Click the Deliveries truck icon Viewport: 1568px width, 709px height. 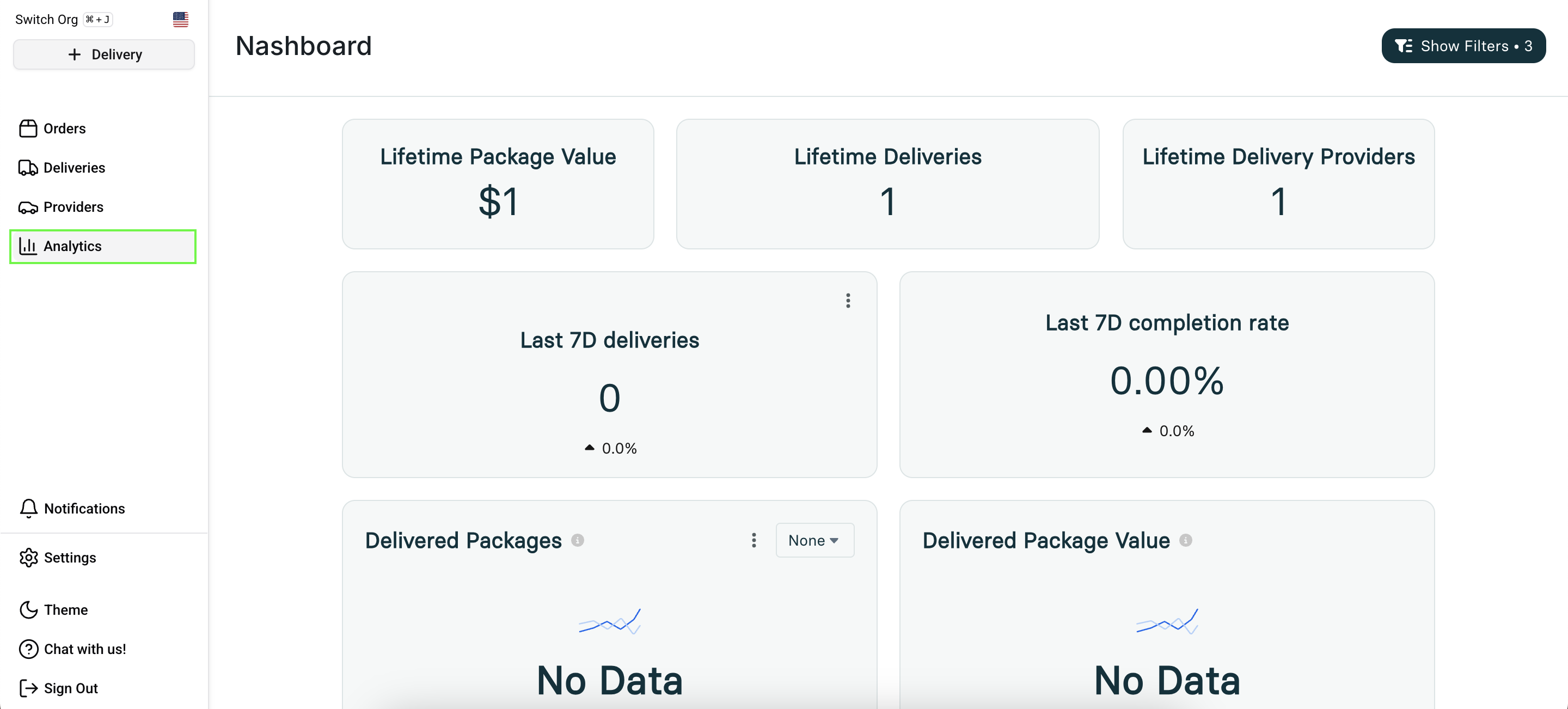point(28,168)
